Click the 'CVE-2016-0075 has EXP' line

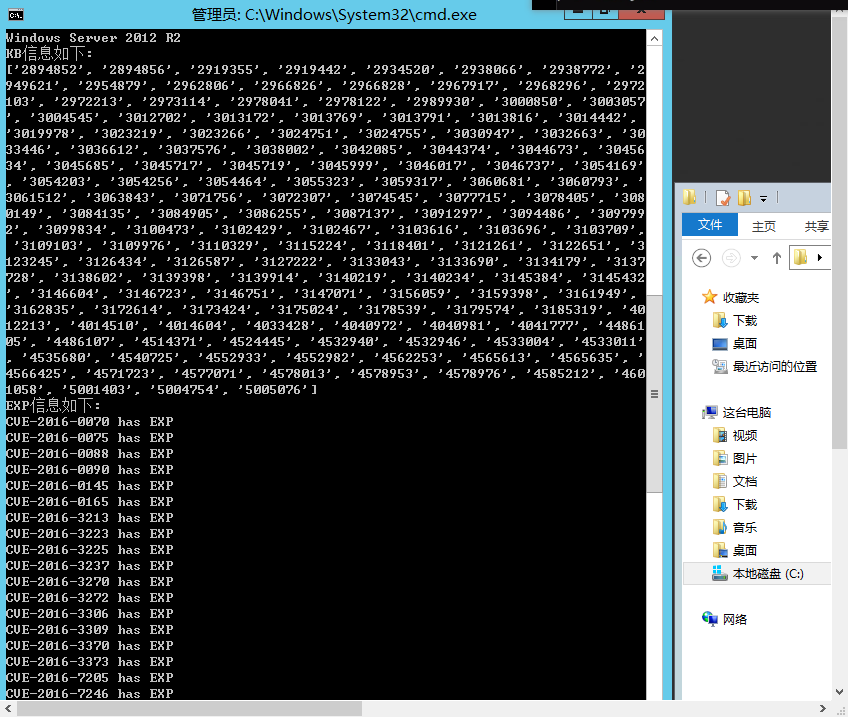(x=89, y=438)
